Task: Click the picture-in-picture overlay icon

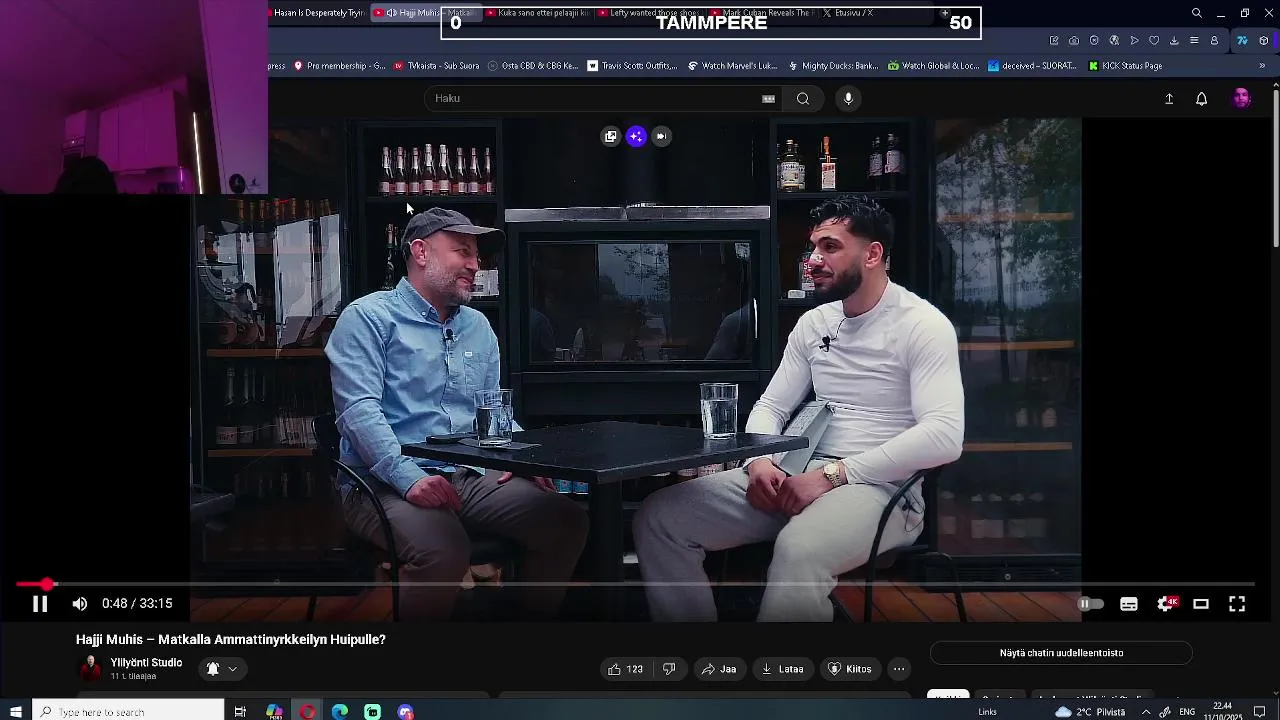Action: pyautogui.click(x=611, y=136)
